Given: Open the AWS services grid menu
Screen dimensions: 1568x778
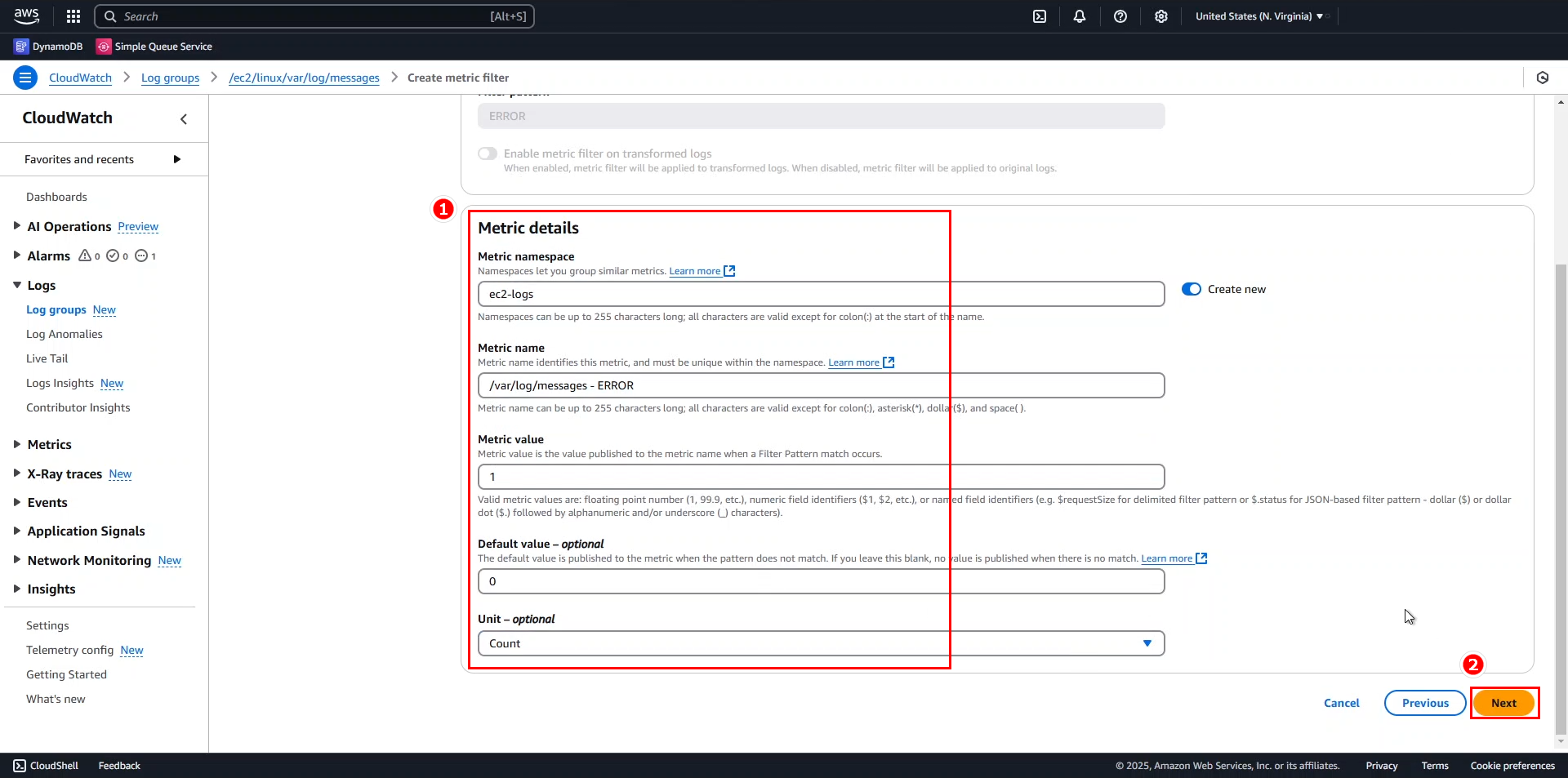Looking at the screenshot, I should tap(73, 16).
